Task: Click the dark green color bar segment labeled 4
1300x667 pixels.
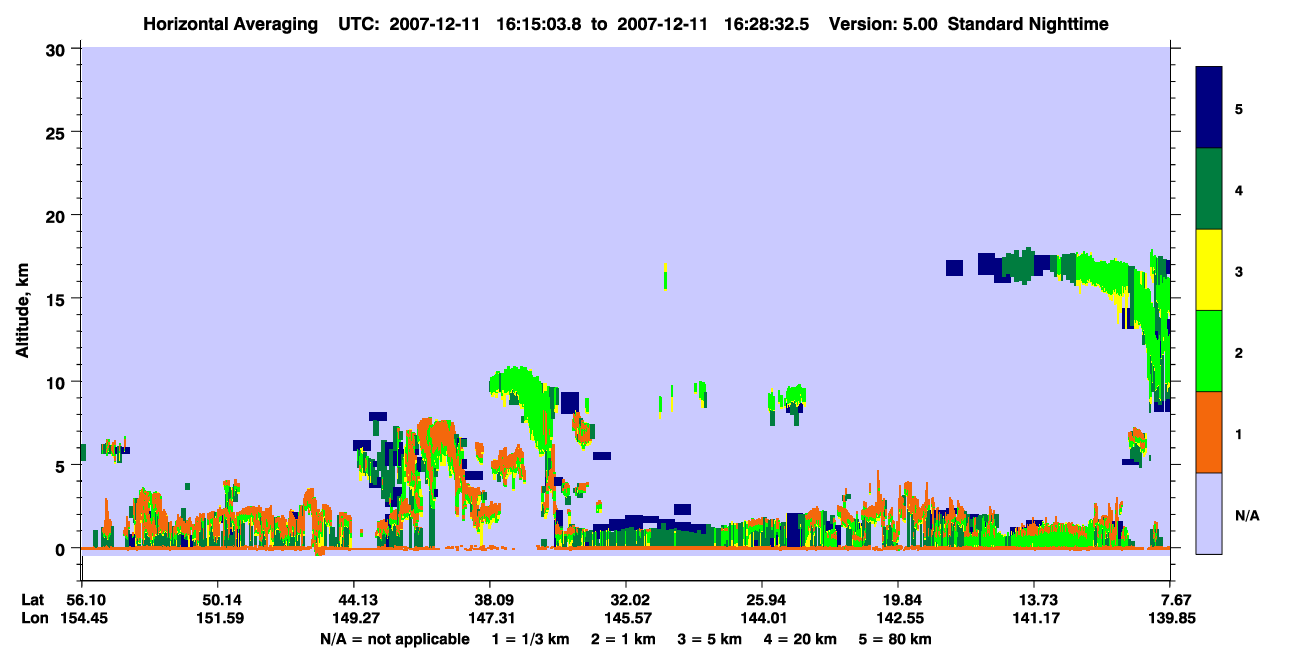Action: click(1209, 189)
